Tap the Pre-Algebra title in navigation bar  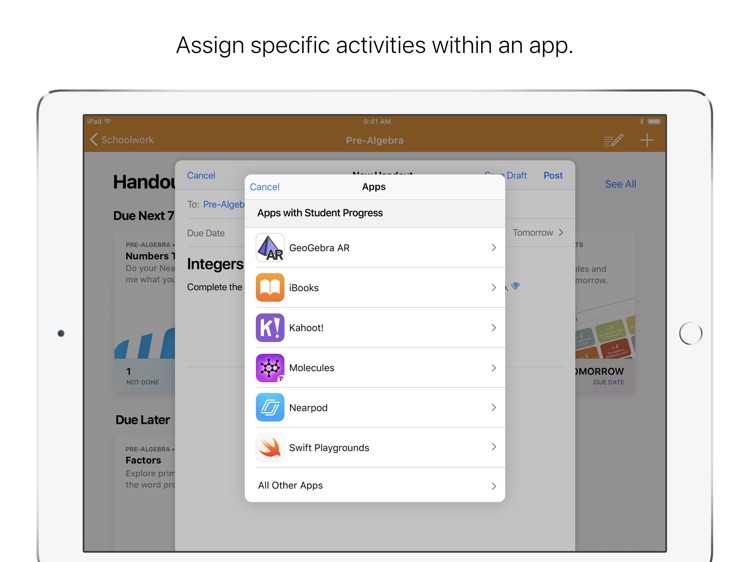(375, 141)
